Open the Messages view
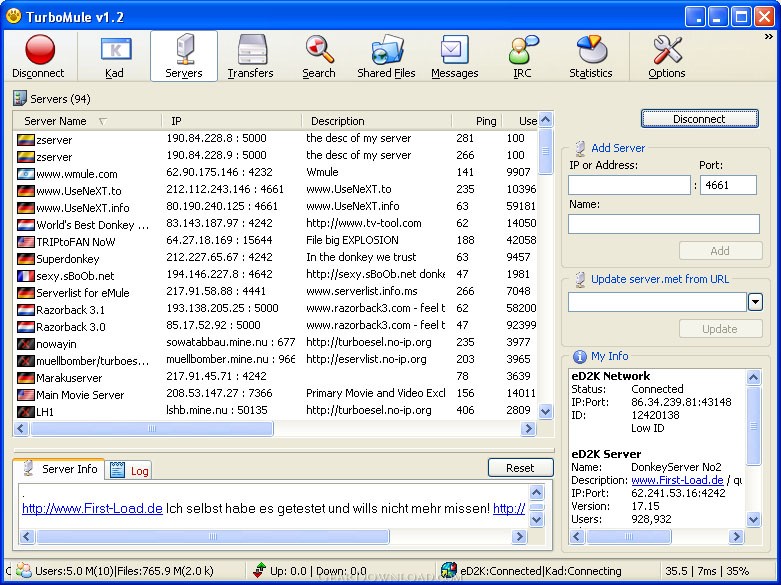The image size is (781, 585). 454,56
